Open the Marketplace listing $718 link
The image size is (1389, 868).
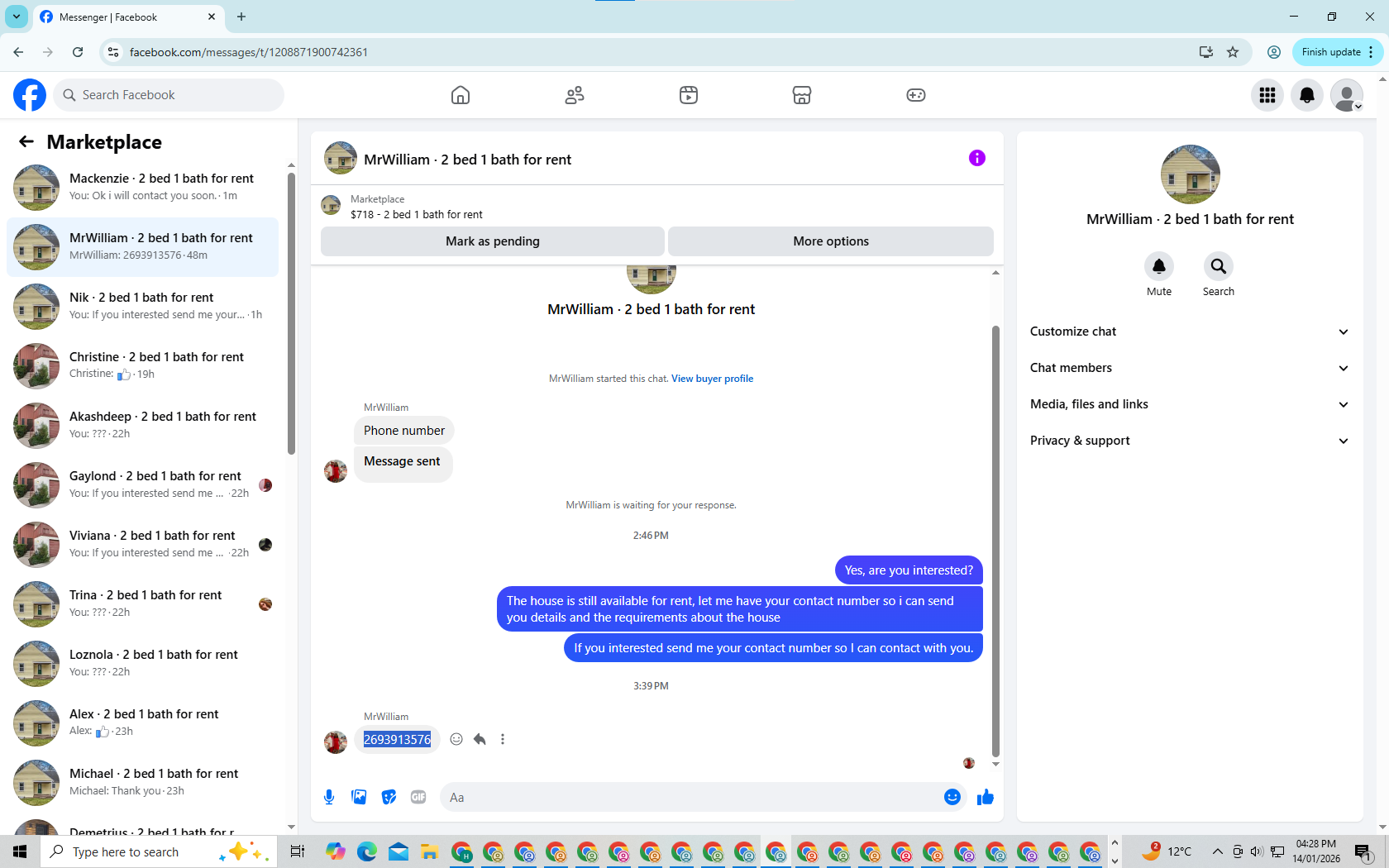click(417, 214)
